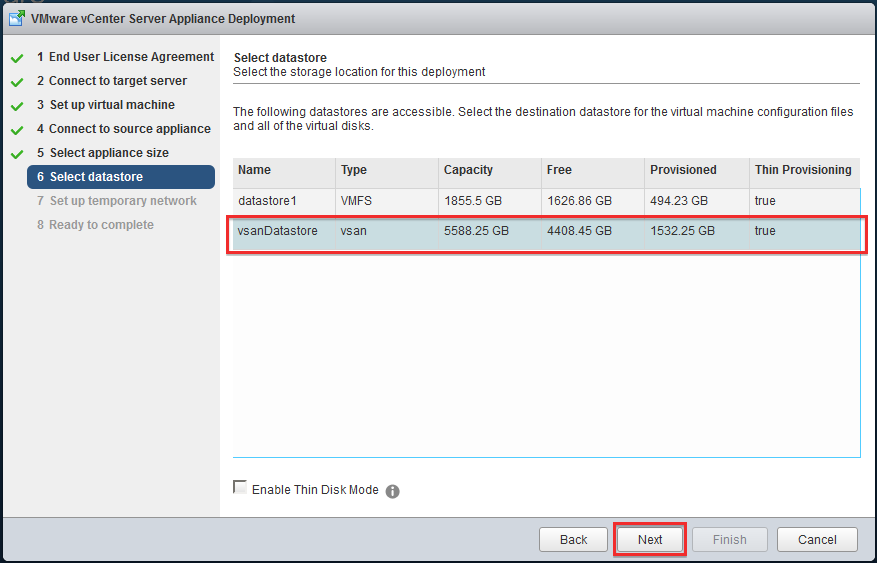This screenshot has height=563, width=877.
Task: Cancel the deployment wizard
Action: [x=817, y=540]
